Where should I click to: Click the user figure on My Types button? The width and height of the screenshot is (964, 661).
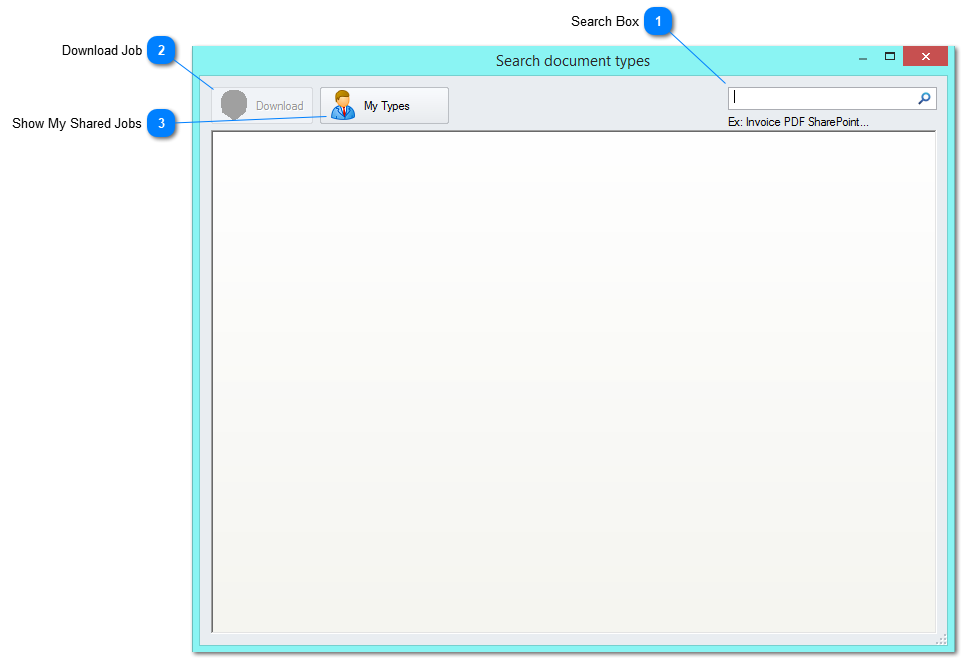342,105
